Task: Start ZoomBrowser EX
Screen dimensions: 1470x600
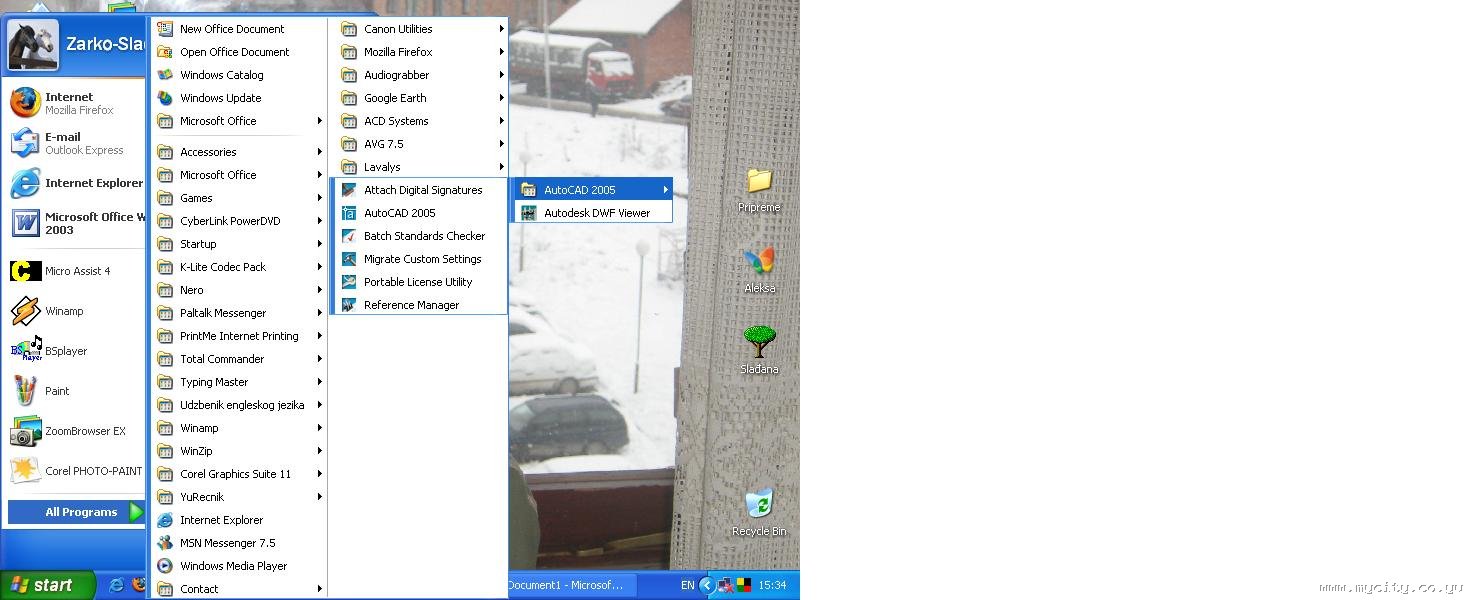Action: pyautogui.click(x=76, y=431)
